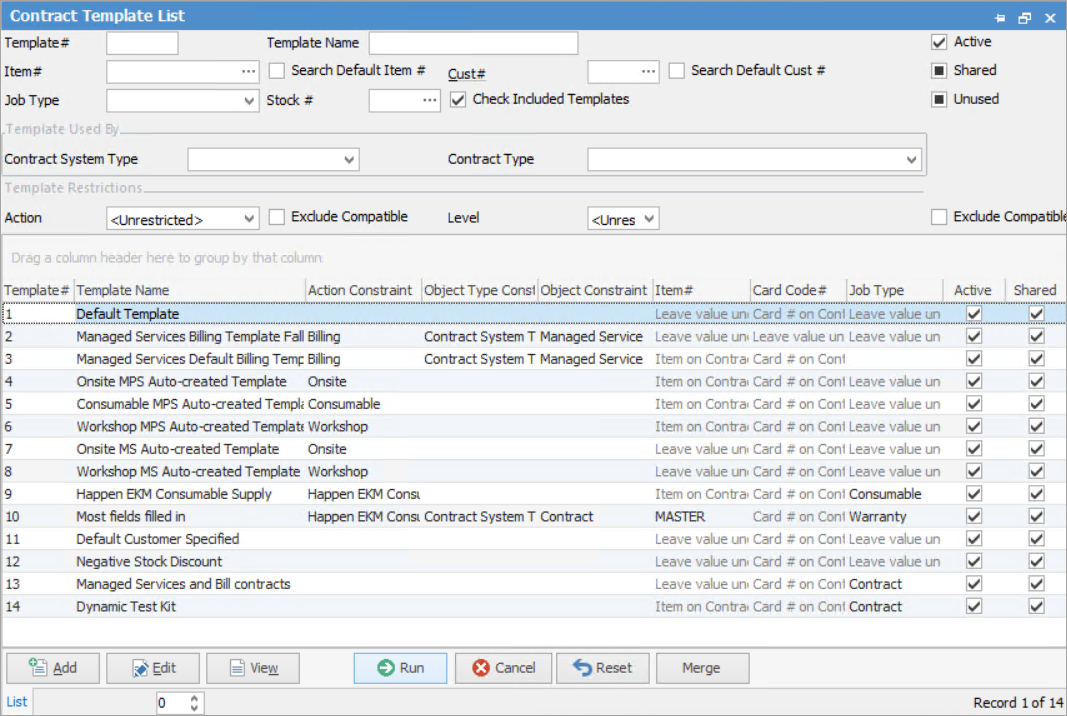
Task: Expand the Contract System Type dropdown
Action: [x=349, y=159]
